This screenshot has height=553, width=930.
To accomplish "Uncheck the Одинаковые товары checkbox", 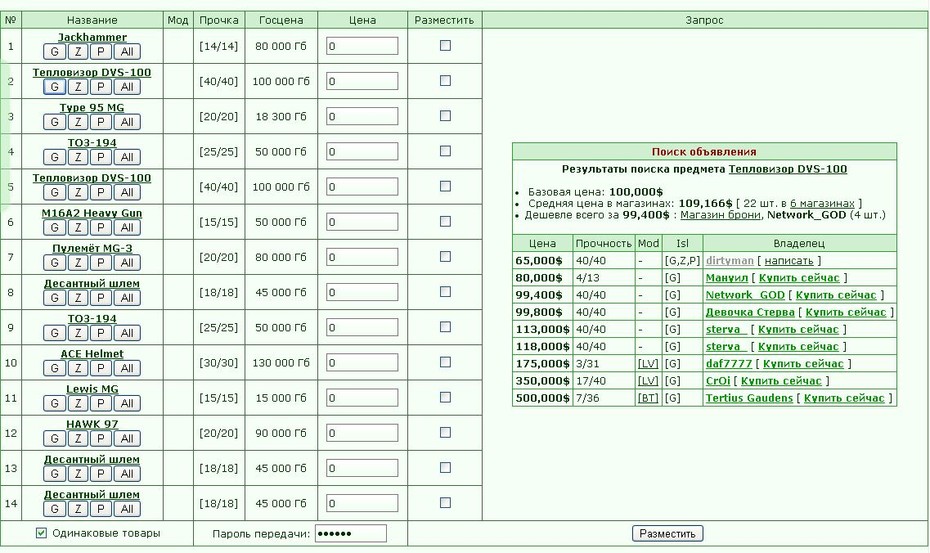I will coord(41,533).
